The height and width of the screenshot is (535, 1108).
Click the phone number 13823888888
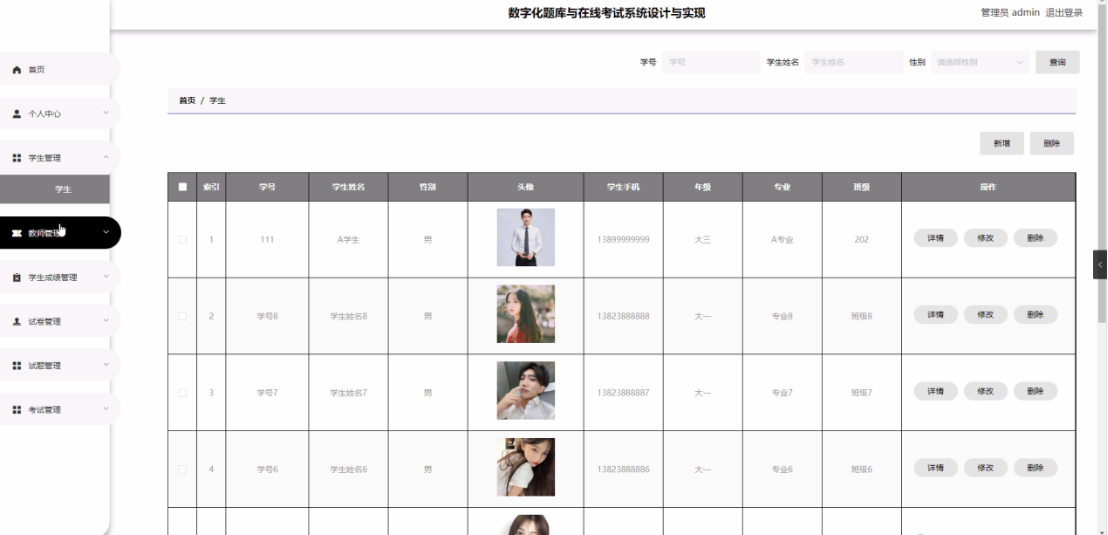[623, 316]
